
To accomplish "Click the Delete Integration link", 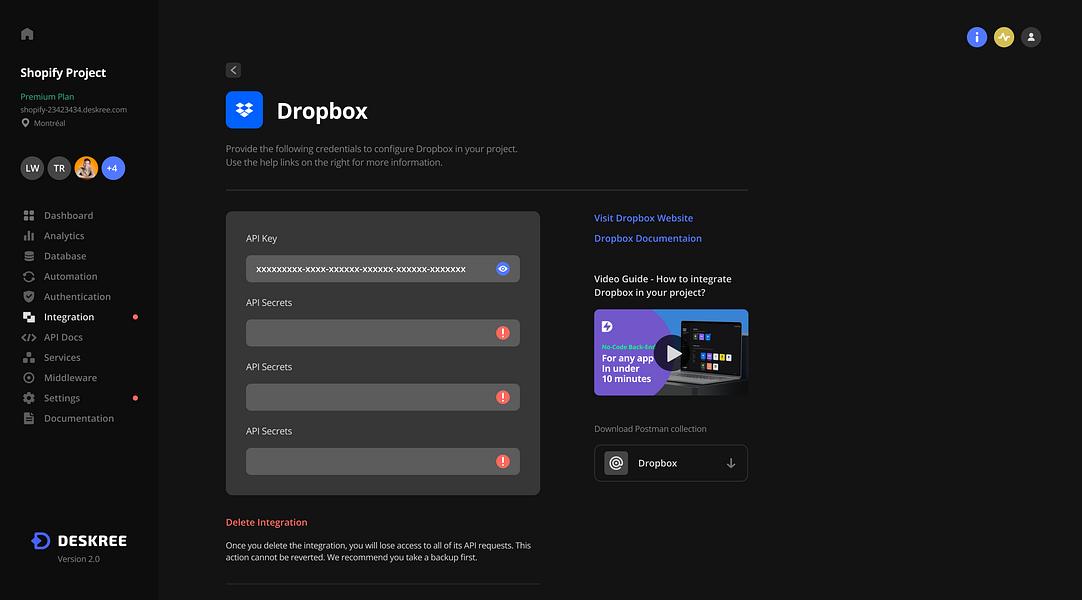I will (266, 522).
